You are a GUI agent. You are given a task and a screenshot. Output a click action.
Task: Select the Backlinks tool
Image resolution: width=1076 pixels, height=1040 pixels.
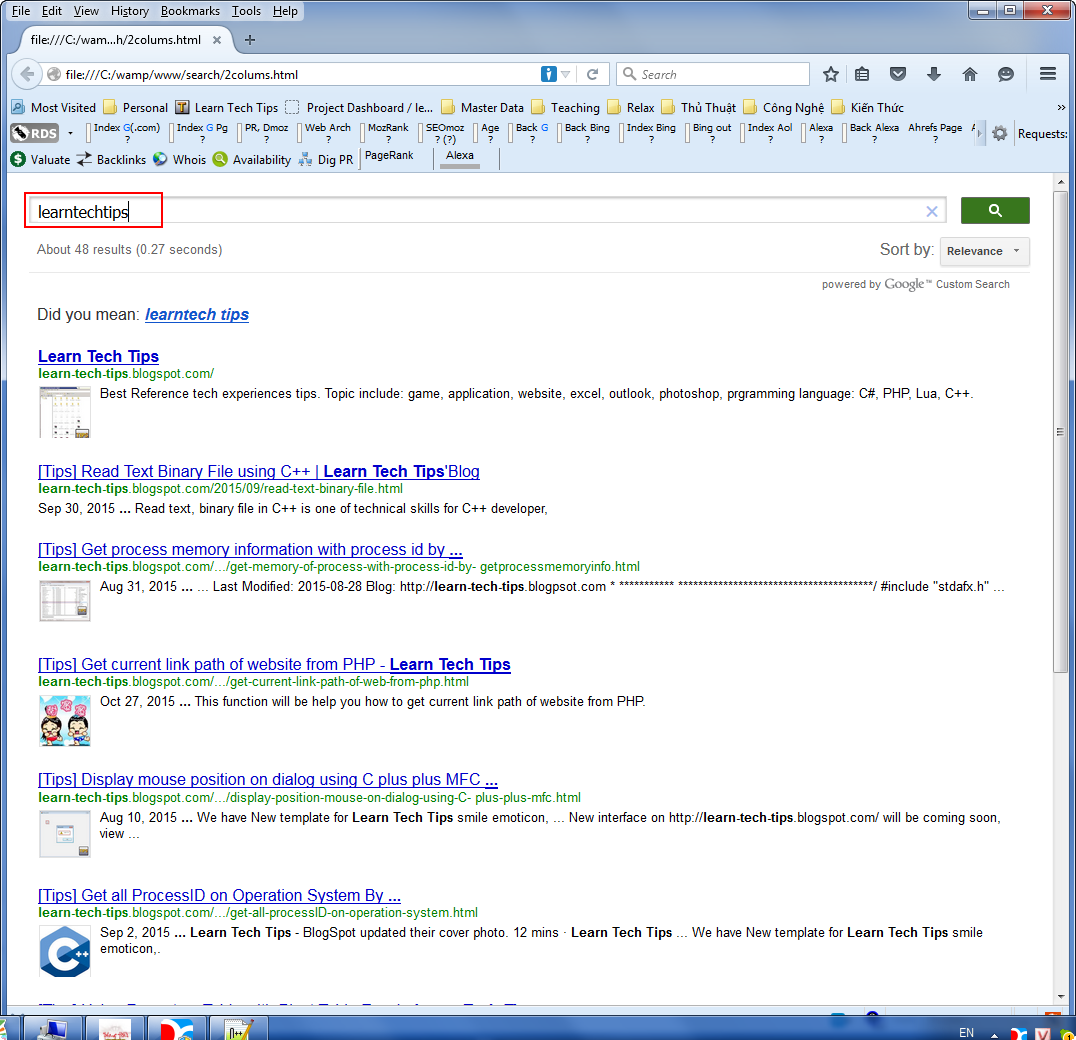pos(110,159)
